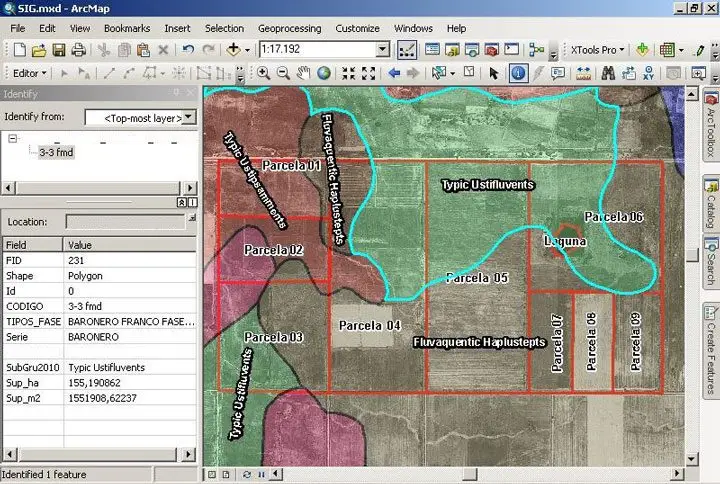Select the Zoom In tool
Viewport: 720px width, 484px height.
point(264,73)
